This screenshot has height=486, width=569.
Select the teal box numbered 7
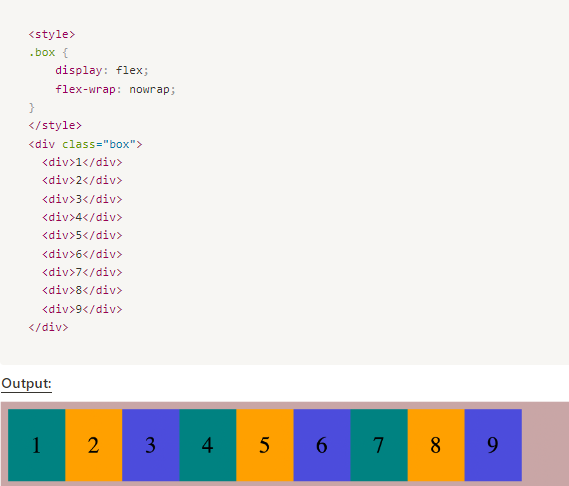click(x=379, y=445)
